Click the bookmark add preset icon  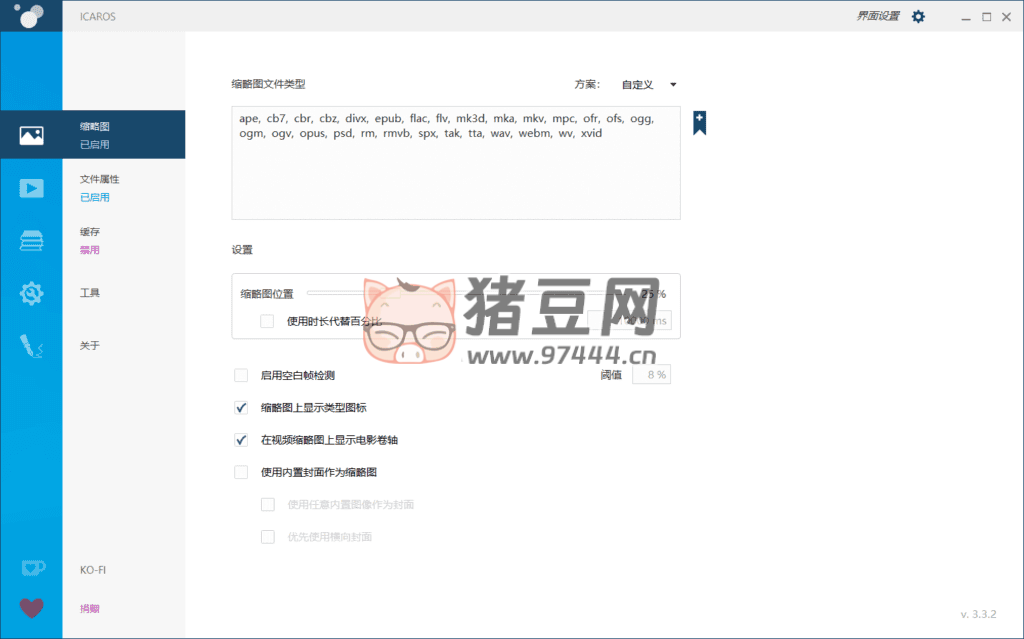coord(699,122)
